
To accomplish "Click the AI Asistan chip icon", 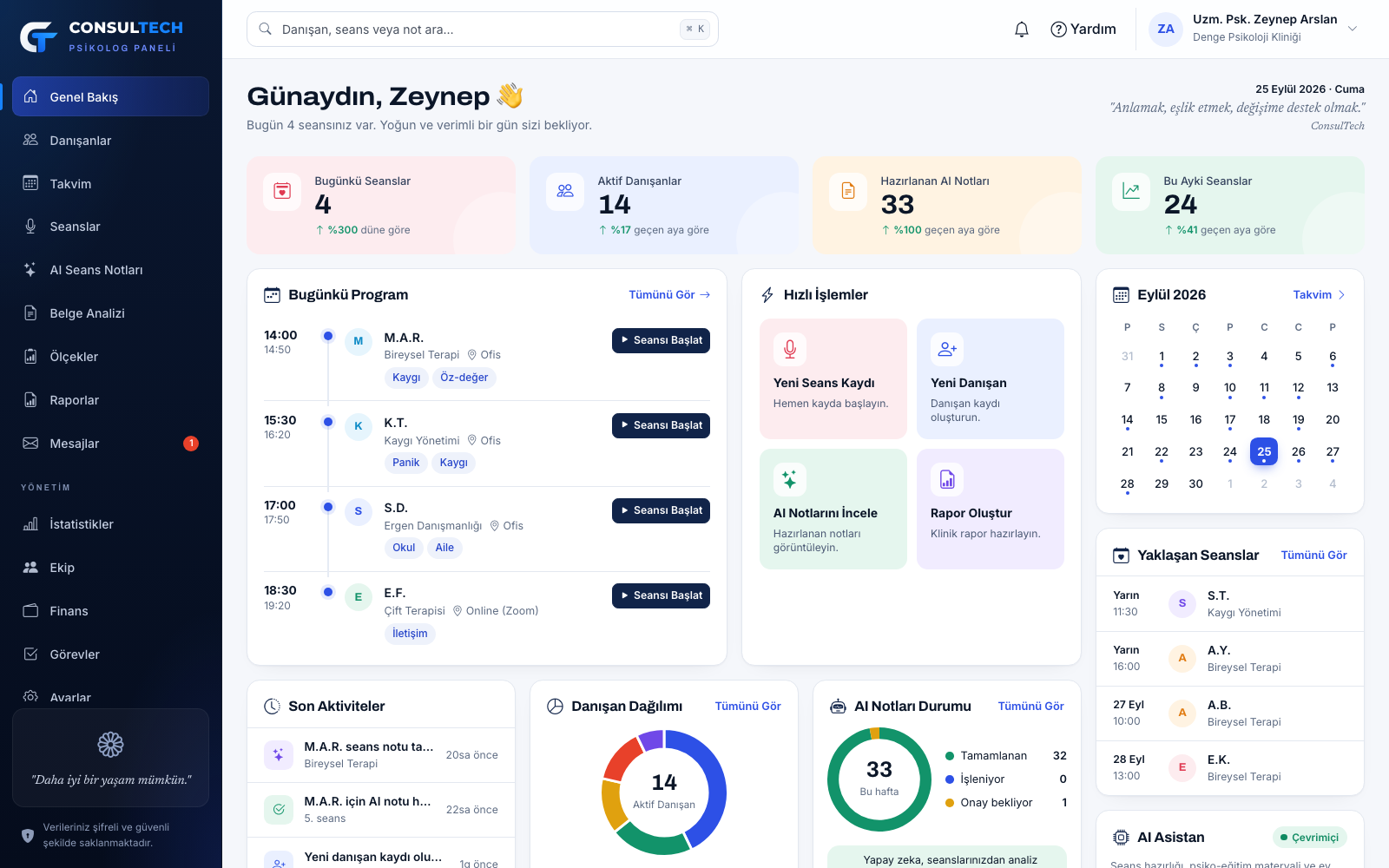I will (1122, 838).
